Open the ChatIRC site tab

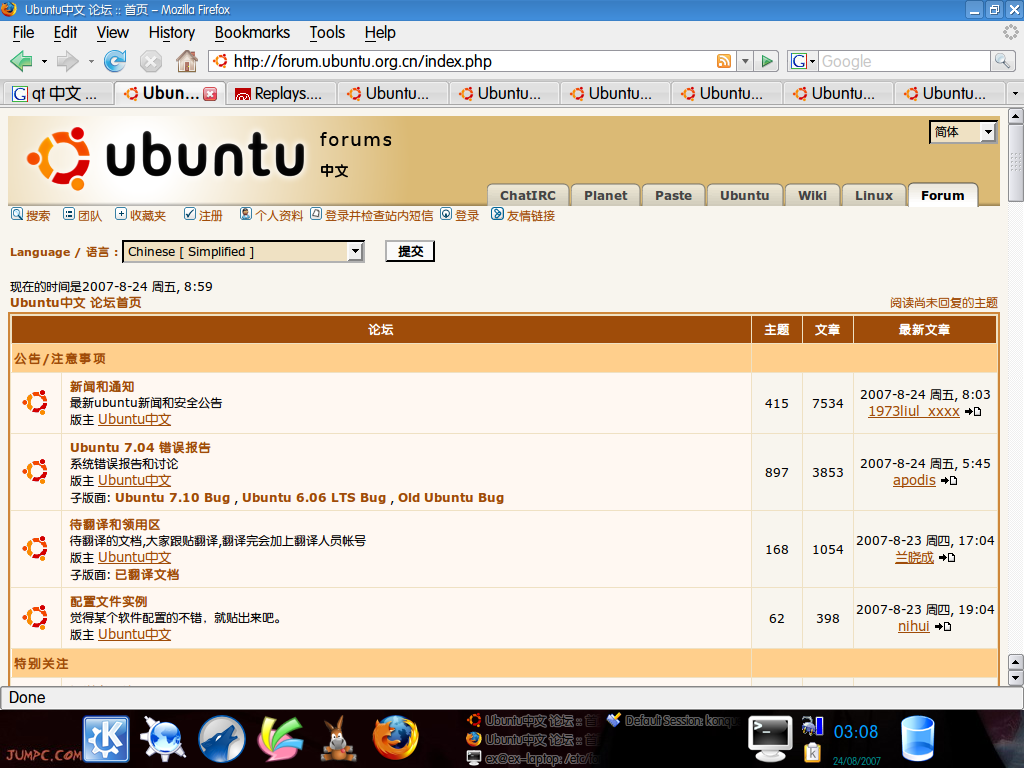coord(528,195)
